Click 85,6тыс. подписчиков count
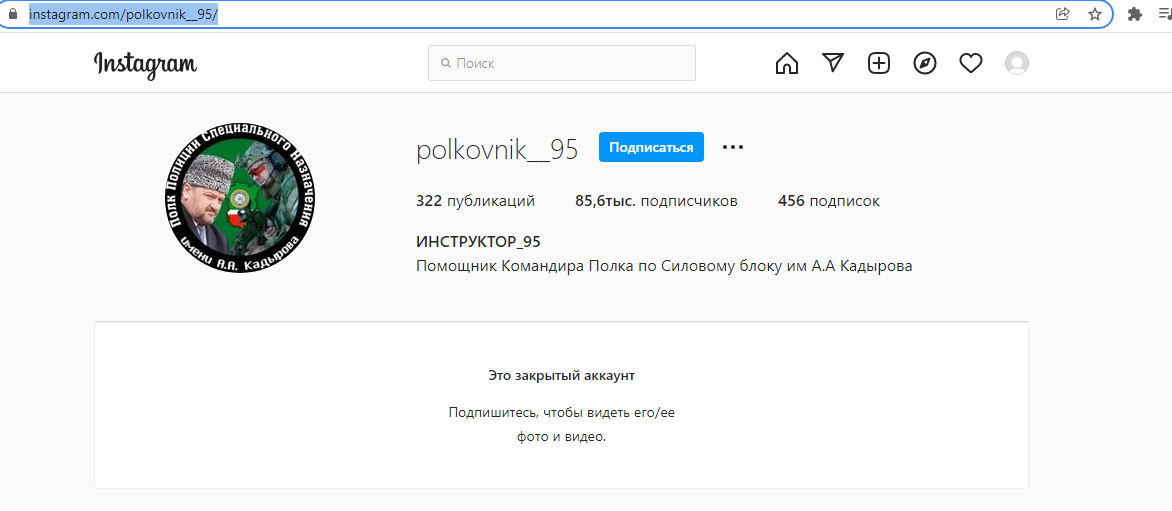The height and width of the screenshot is (511, 1172). pos(656,201)
